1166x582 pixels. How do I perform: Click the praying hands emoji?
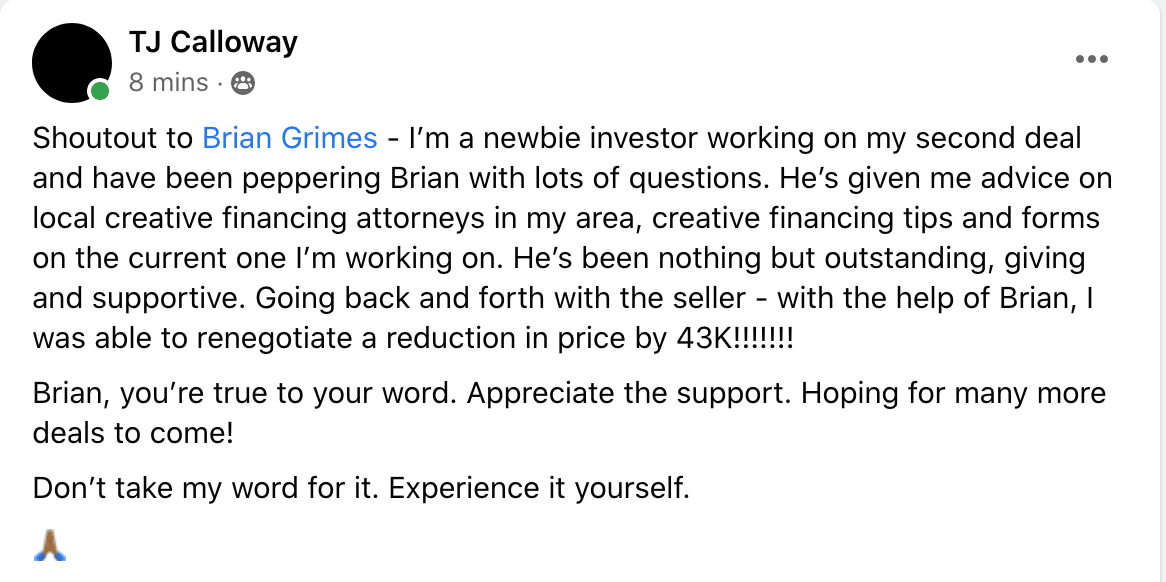(49, 545)
